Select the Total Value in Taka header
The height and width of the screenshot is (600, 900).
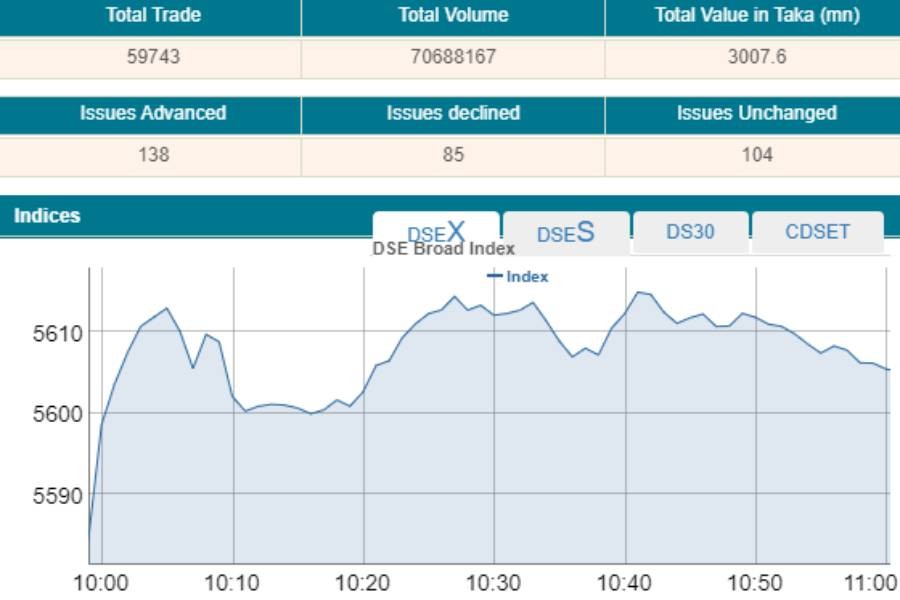[756, 15]
